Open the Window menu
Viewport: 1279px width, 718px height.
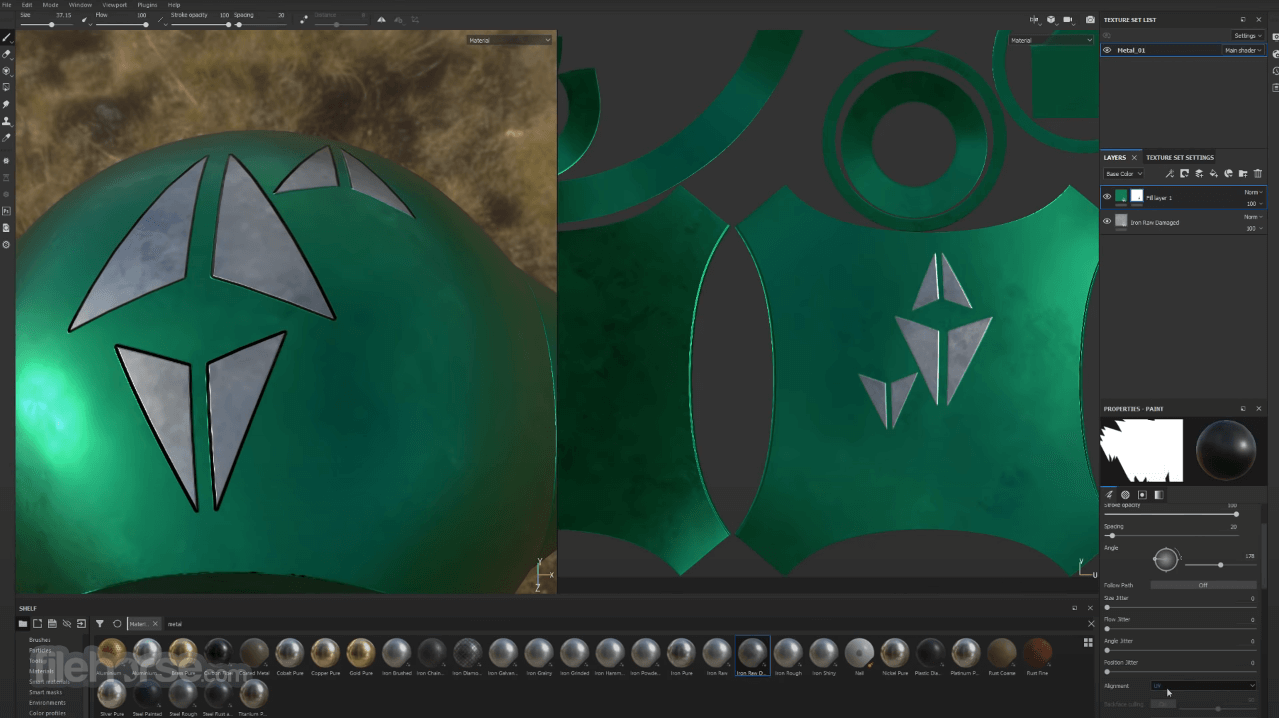[x=80, y=5]
